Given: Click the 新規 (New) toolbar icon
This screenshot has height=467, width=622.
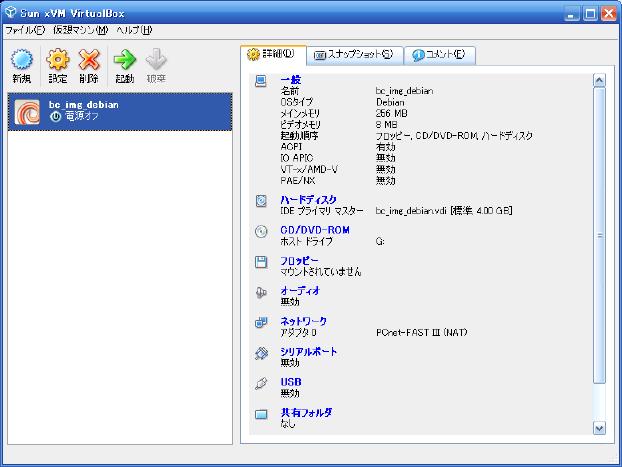Looking at the screenshot, I should (x=21, y=60).
